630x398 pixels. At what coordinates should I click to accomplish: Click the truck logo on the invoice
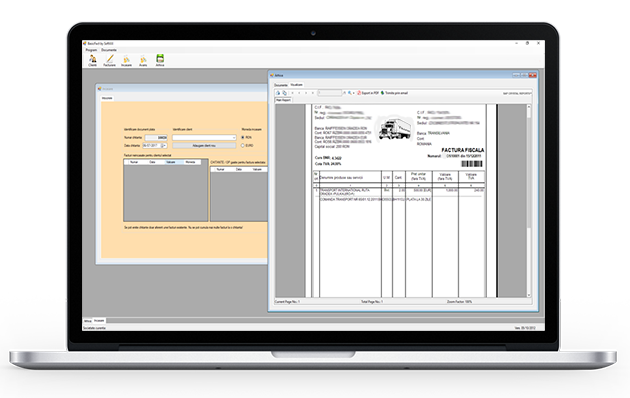[x=395, y=129]
